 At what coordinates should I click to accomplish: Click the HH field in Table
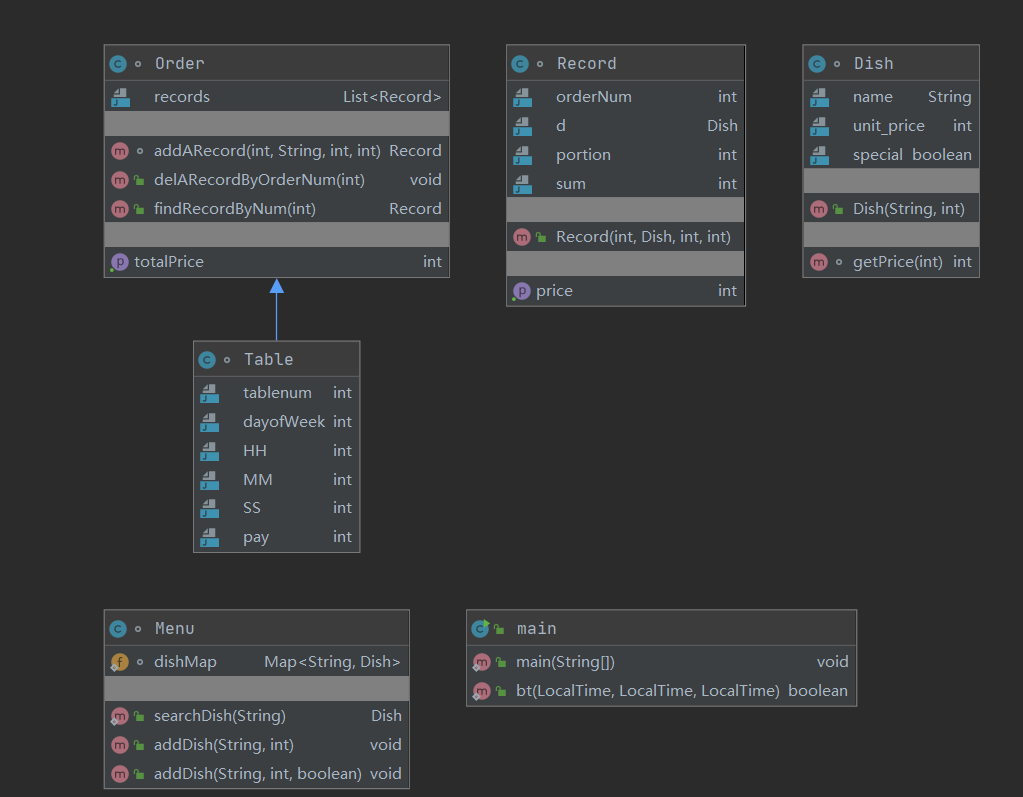pyautogui.click(x=277, y=451)
